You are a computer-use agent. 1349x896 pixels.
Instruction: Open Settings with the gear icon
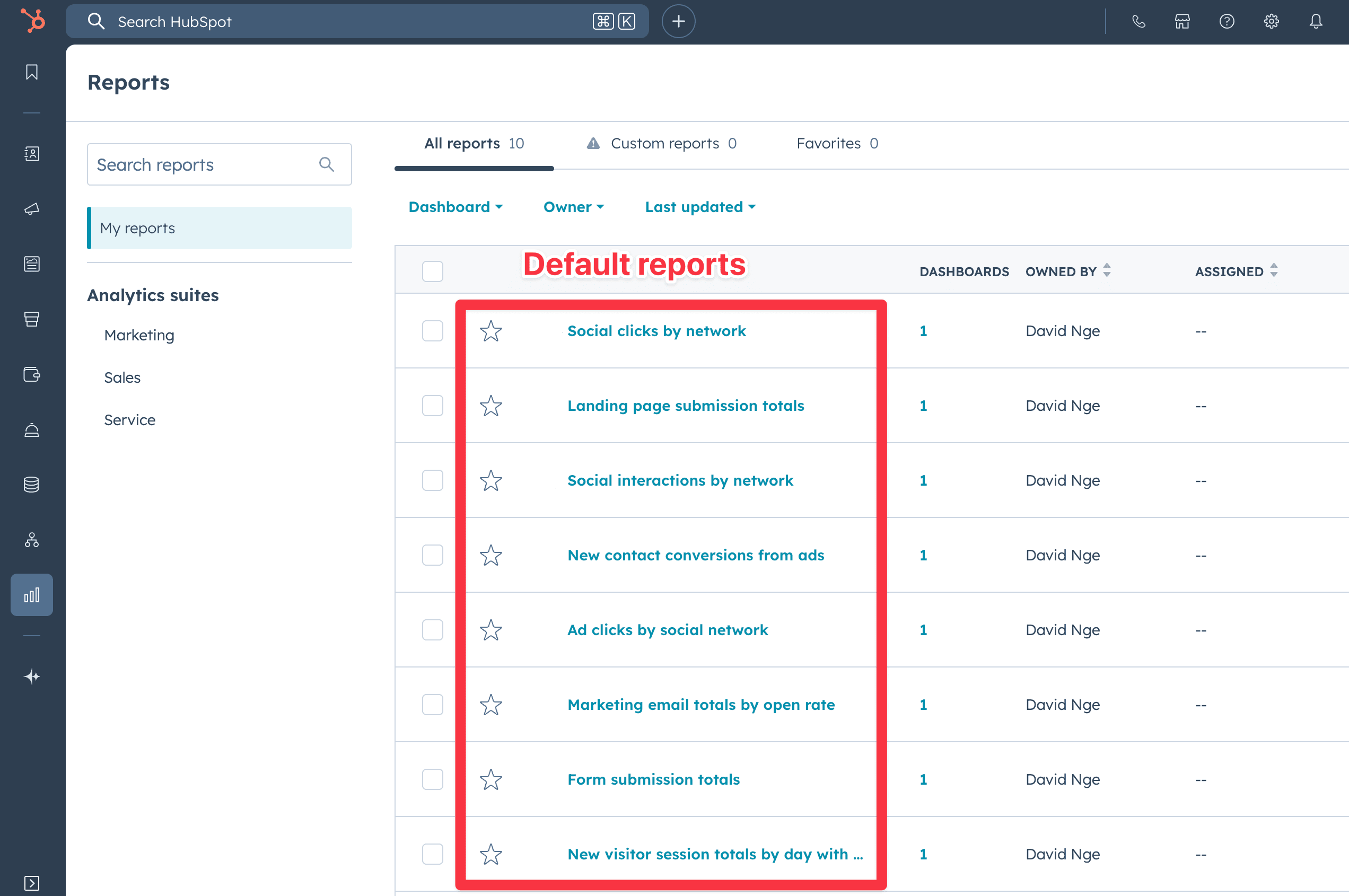pyautogui.click(x=1271, y=21)
